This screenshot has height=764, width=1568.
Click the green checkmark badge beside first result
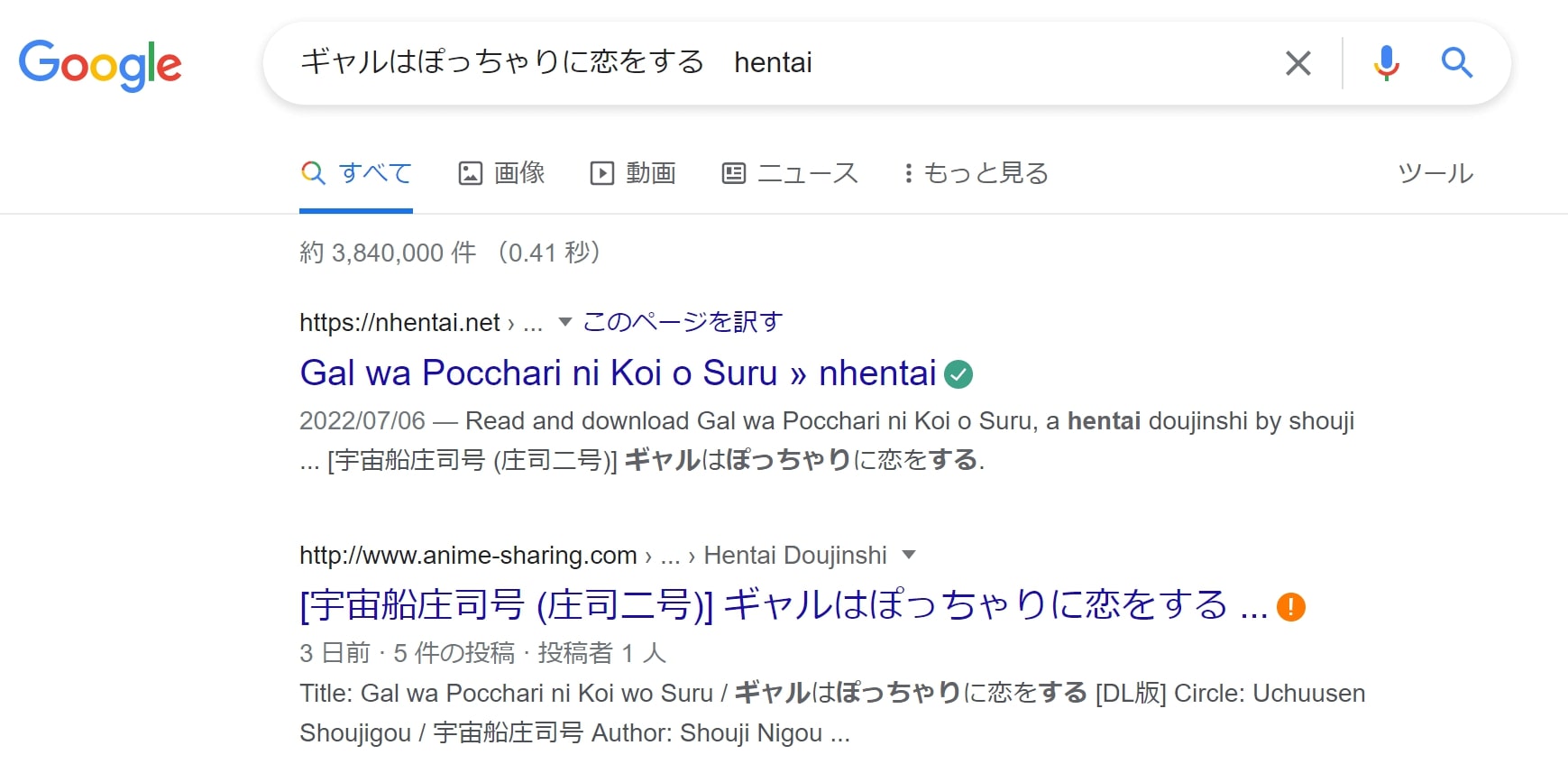958,373
